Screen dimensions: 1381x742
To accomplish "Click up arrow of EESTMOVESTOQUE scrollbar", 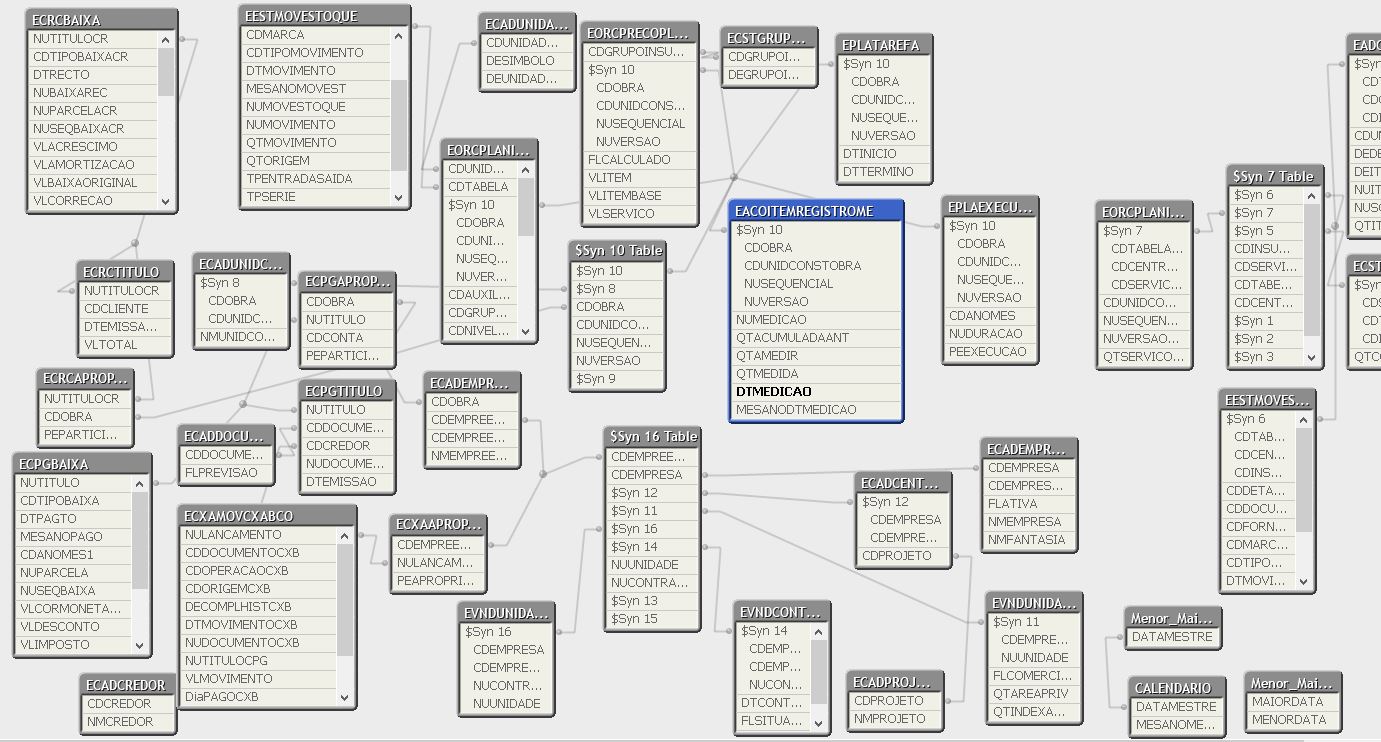I will tap(399, 35).
